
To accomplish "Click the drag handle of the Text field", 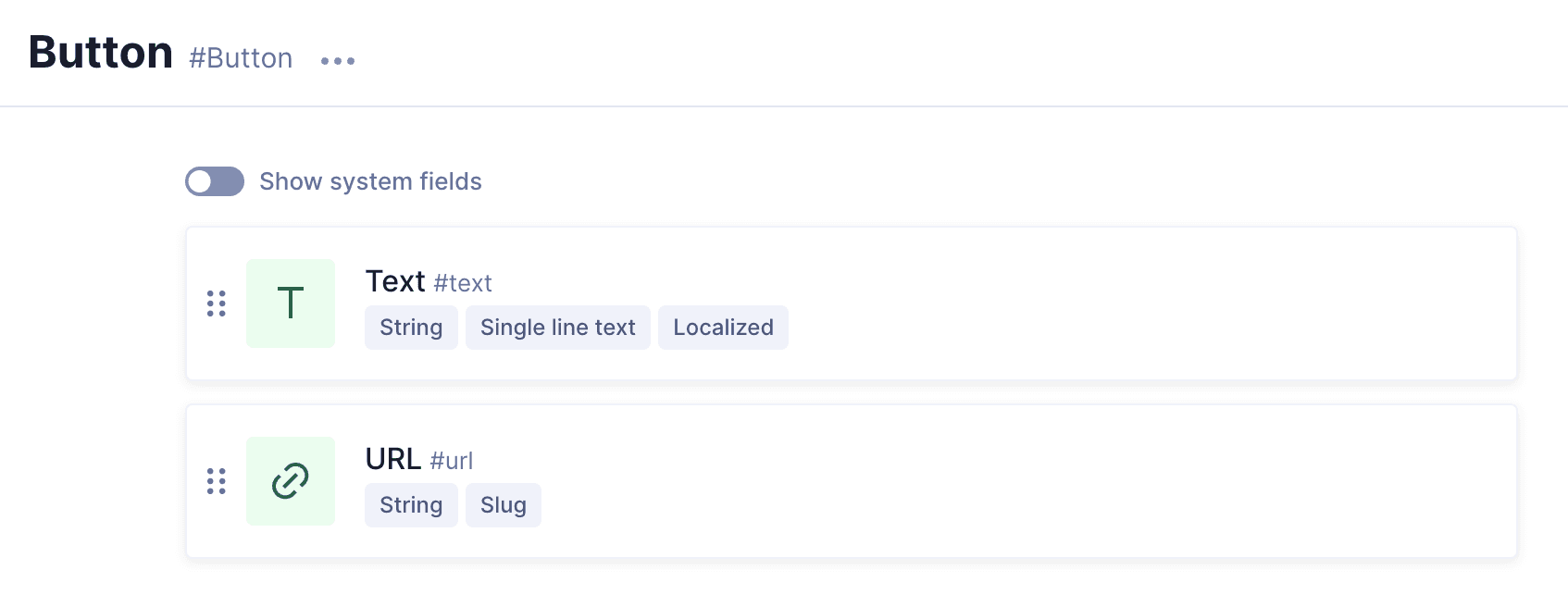I will (x=217, y=303).
